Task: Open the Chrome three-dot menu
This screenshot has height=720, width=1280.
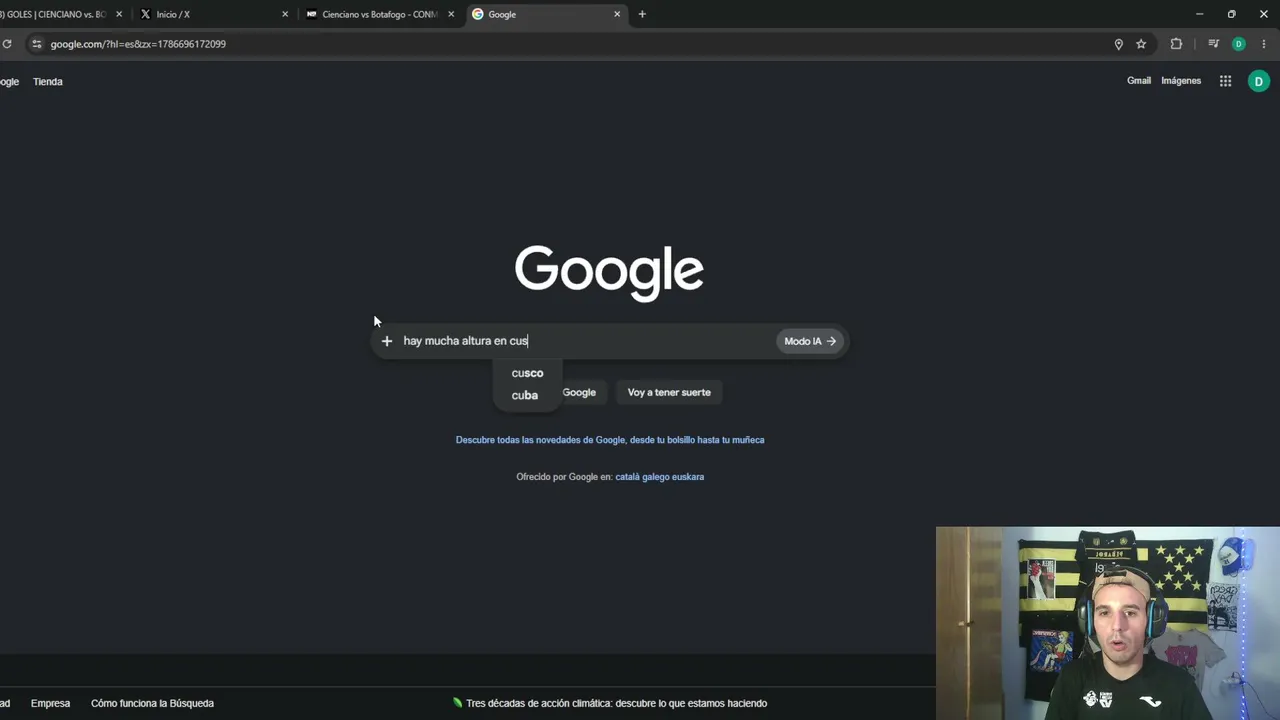Action: (x=1264, y=44)
